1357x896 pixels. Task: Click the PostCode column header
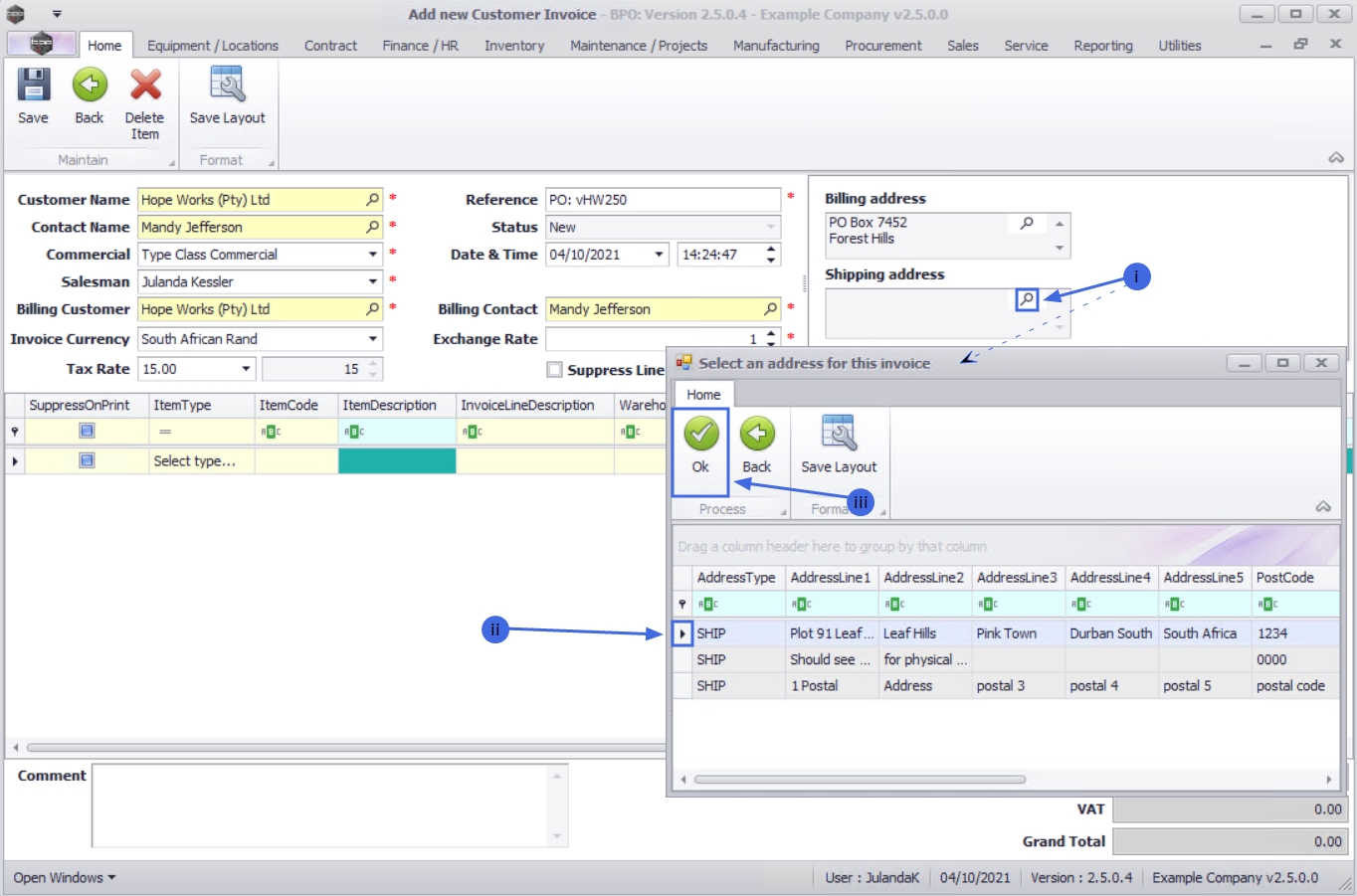pos(1296,578)
